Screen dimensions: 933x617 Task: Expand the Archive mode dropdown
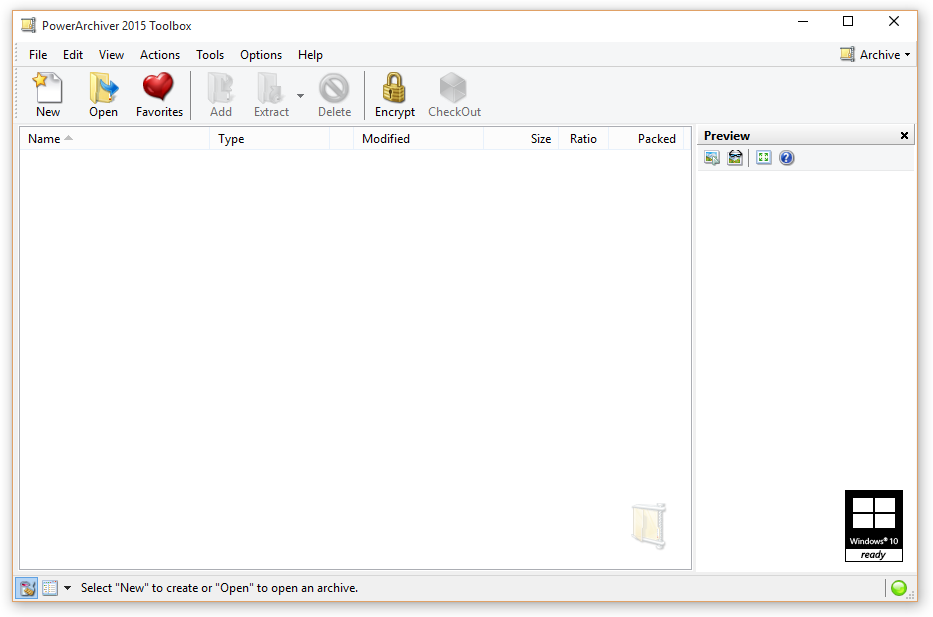coord(875,55)
